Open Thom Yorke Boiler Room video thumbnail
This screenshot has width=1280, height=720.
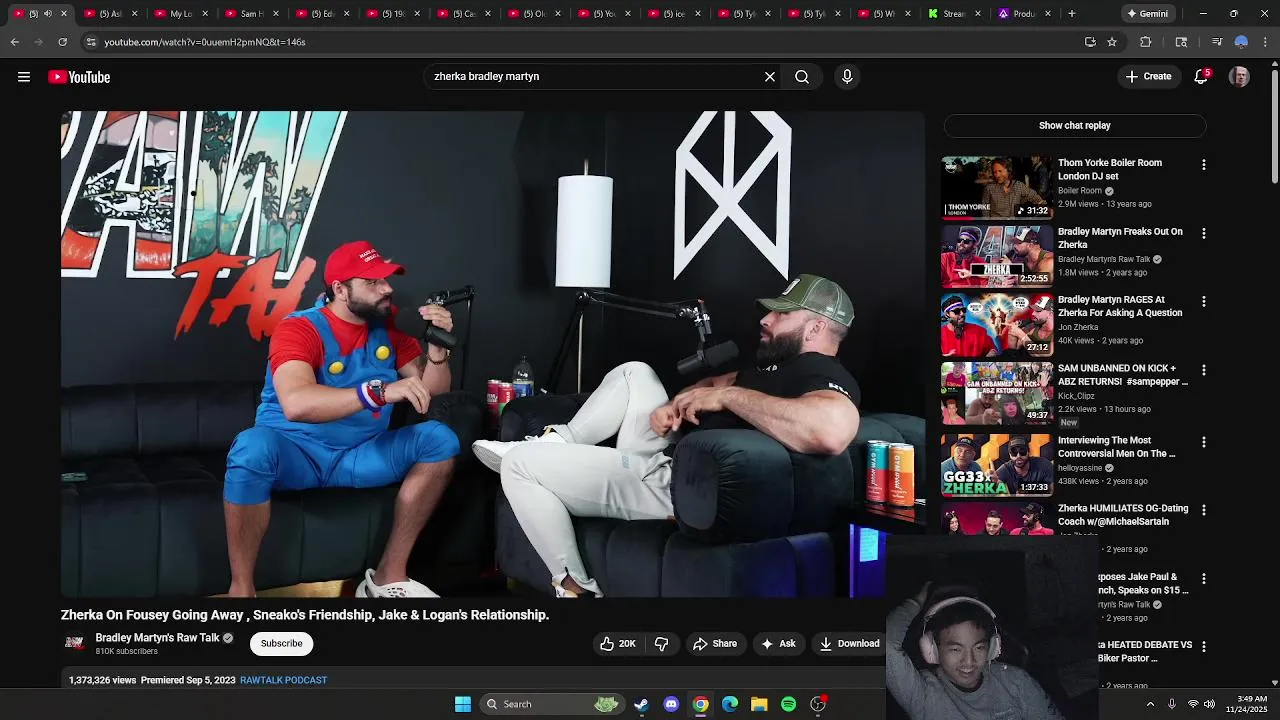(996, 187)
